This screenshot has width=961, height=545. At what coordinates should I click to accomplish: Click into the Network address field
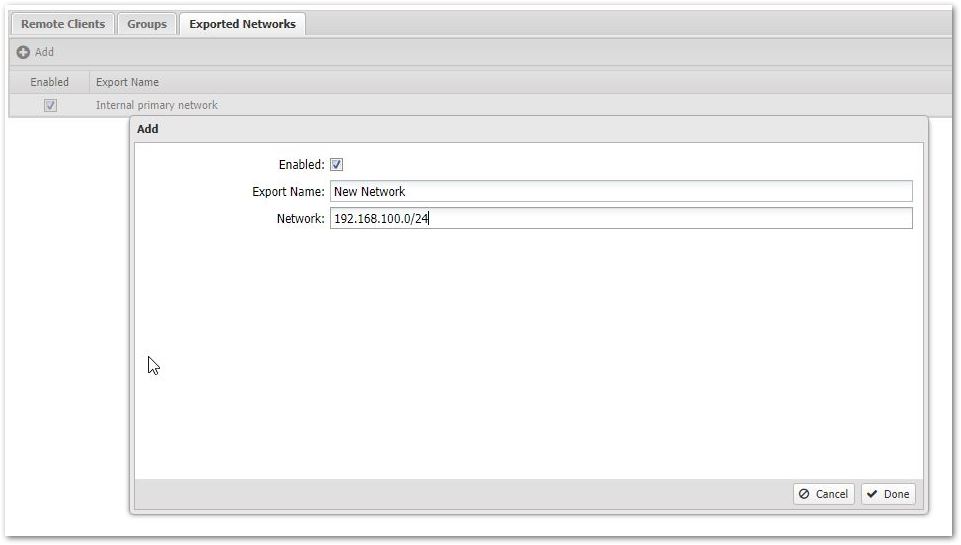click(x=620, y=218)
